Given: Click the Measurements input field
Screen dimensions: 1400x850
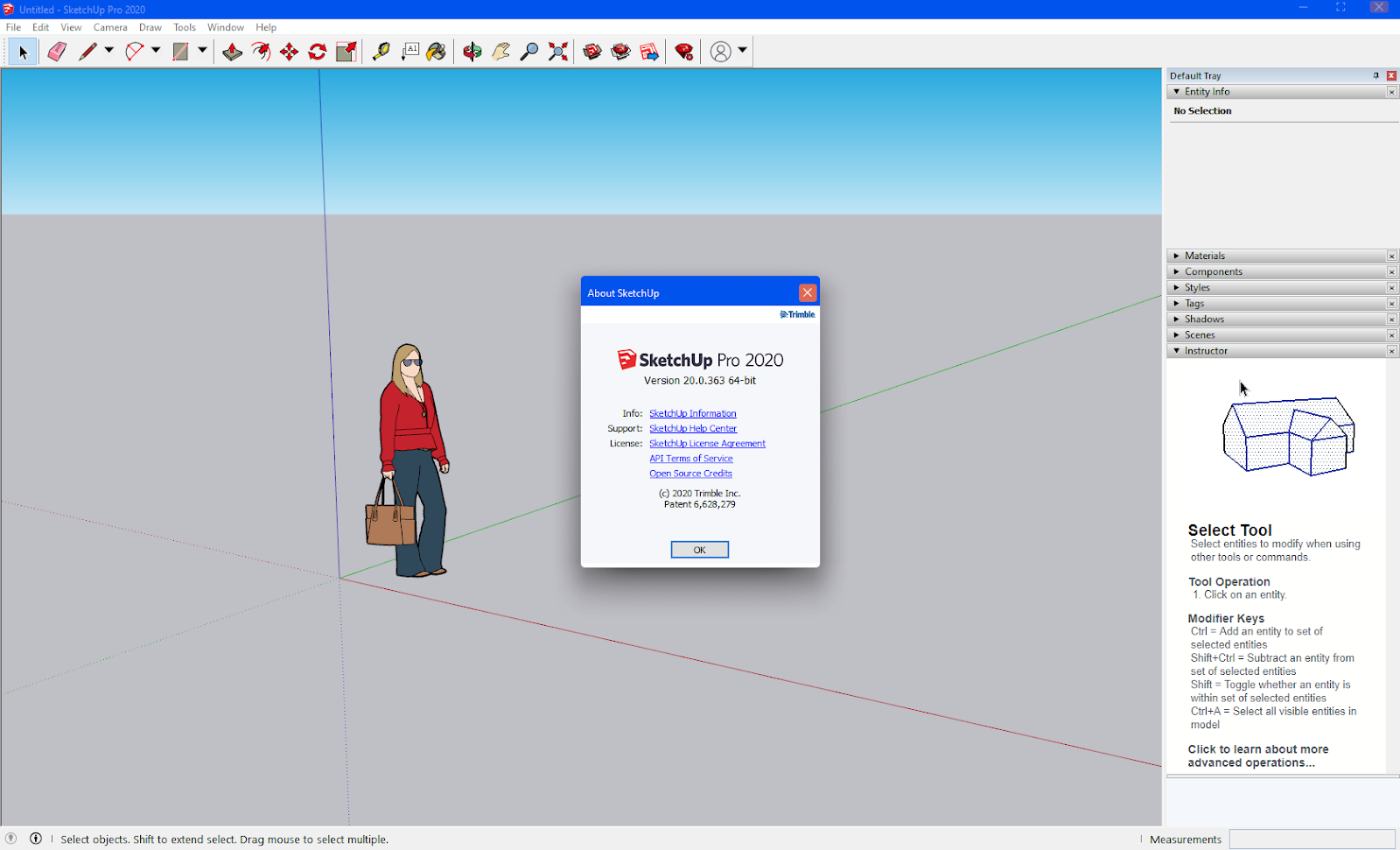Looking at the screenshot, I should click(1312, 839).
